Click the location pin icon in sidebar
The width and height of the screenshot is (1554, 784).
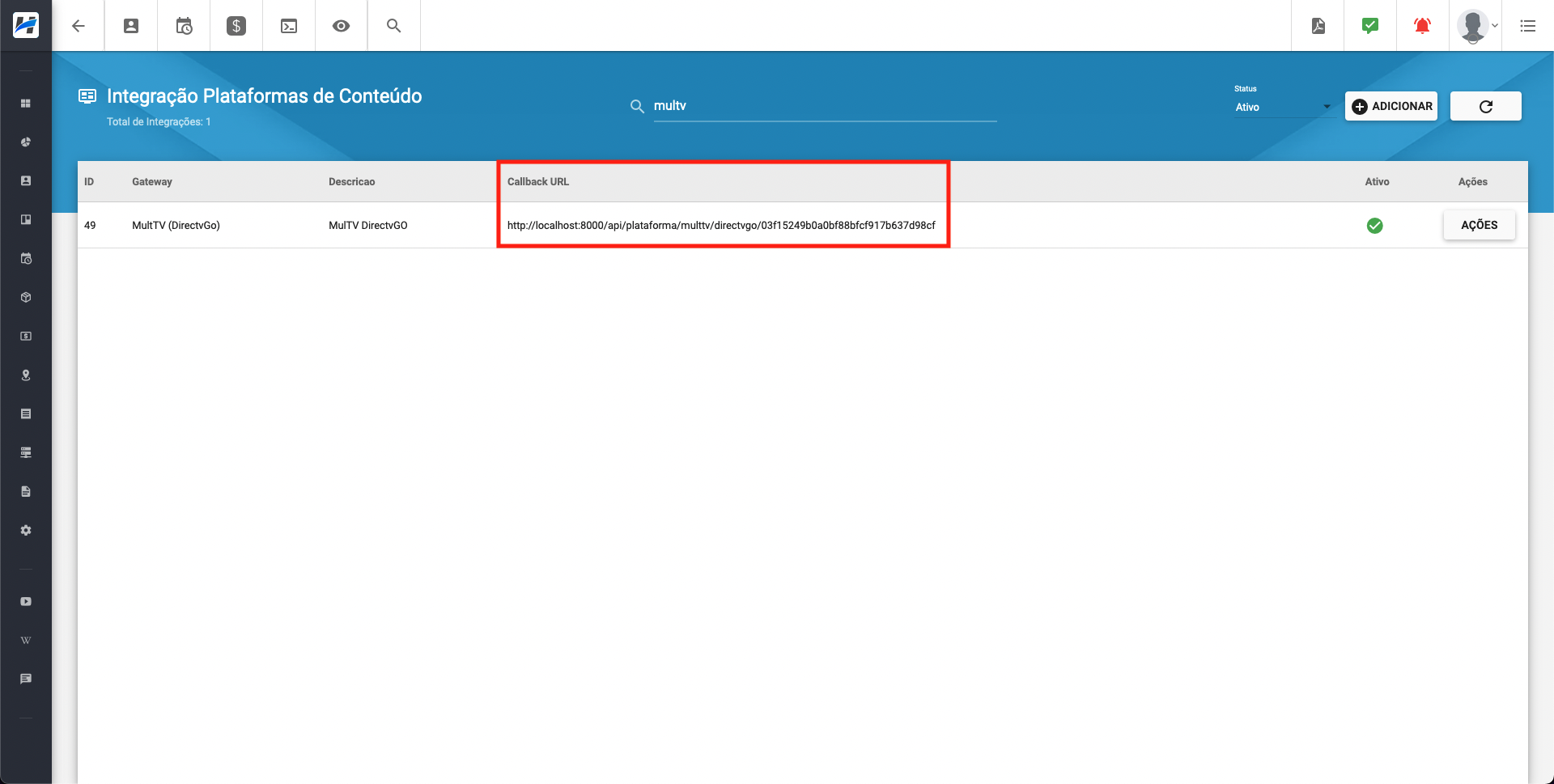pyautogui.click(x=25, y=375)
